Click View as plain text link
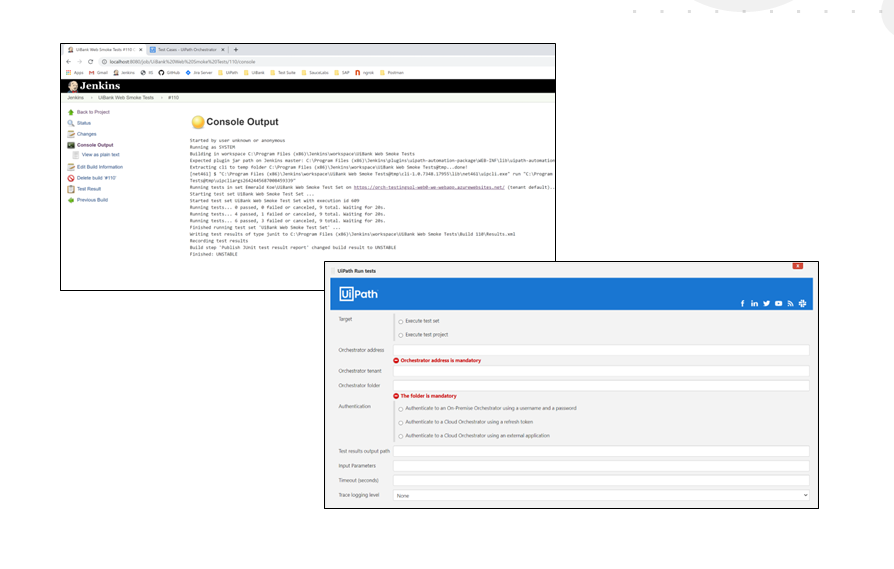Screen dimensions: 894x569 (x=100, y=155)
